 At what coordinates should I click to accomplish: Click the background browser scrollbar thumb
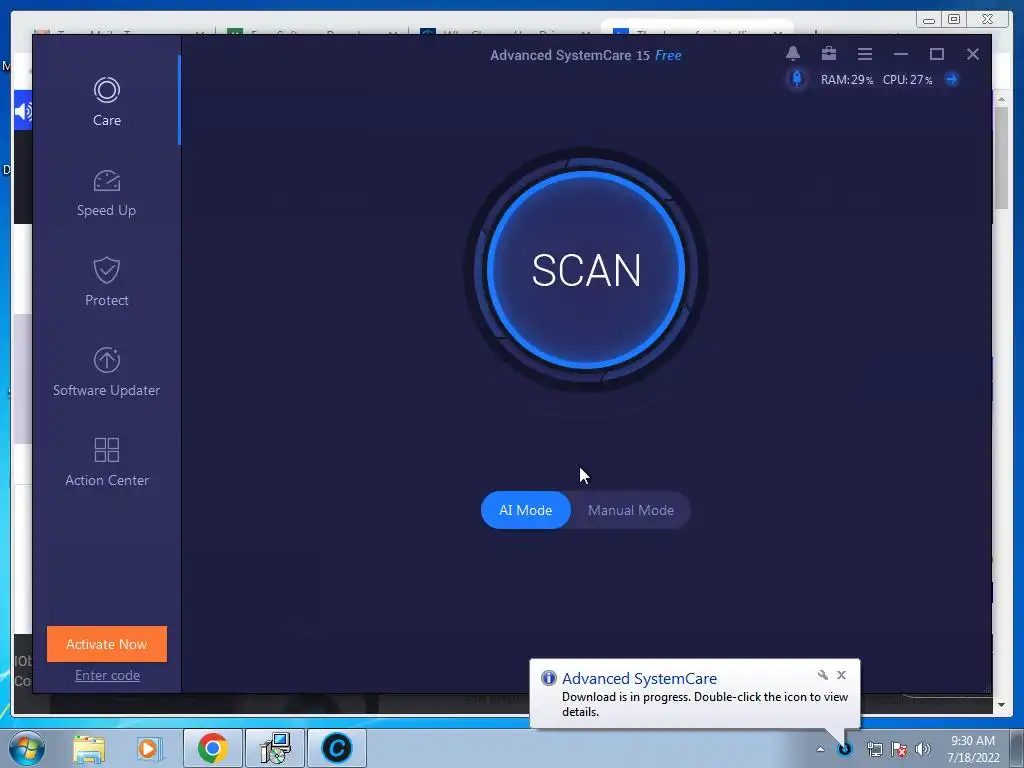pos(1001,158)
